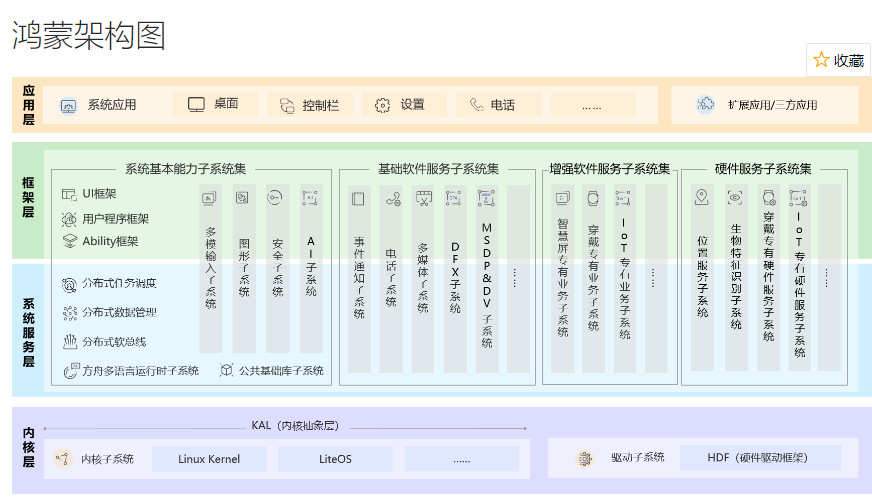Click the LiteOS box
872x504 pixels.
tap(335, 459)
